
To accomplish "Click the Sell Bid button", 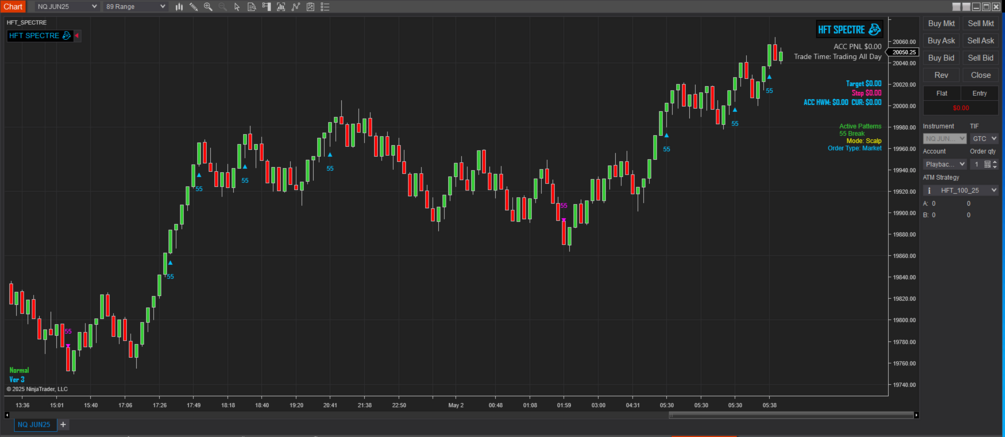I will 981,58.
